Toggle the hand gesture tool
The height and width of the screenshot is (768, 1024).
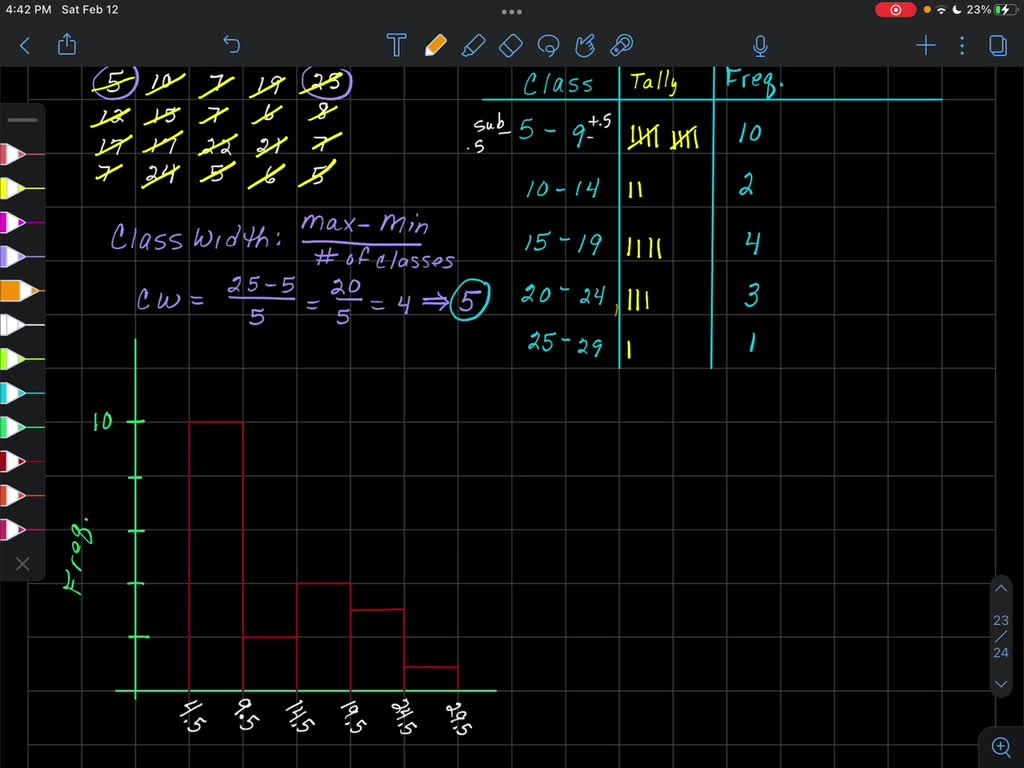(585, 45)
